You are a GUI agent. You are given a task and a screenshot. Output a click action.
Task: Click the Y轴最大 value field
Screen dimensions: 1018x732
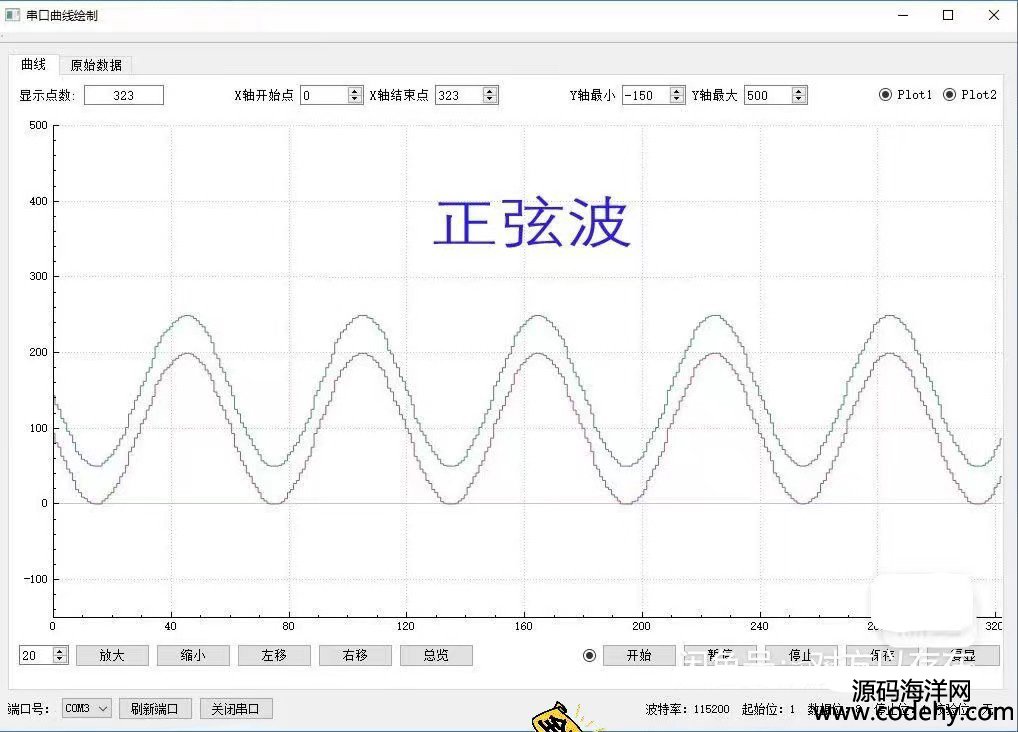click(x=768, y=95)
